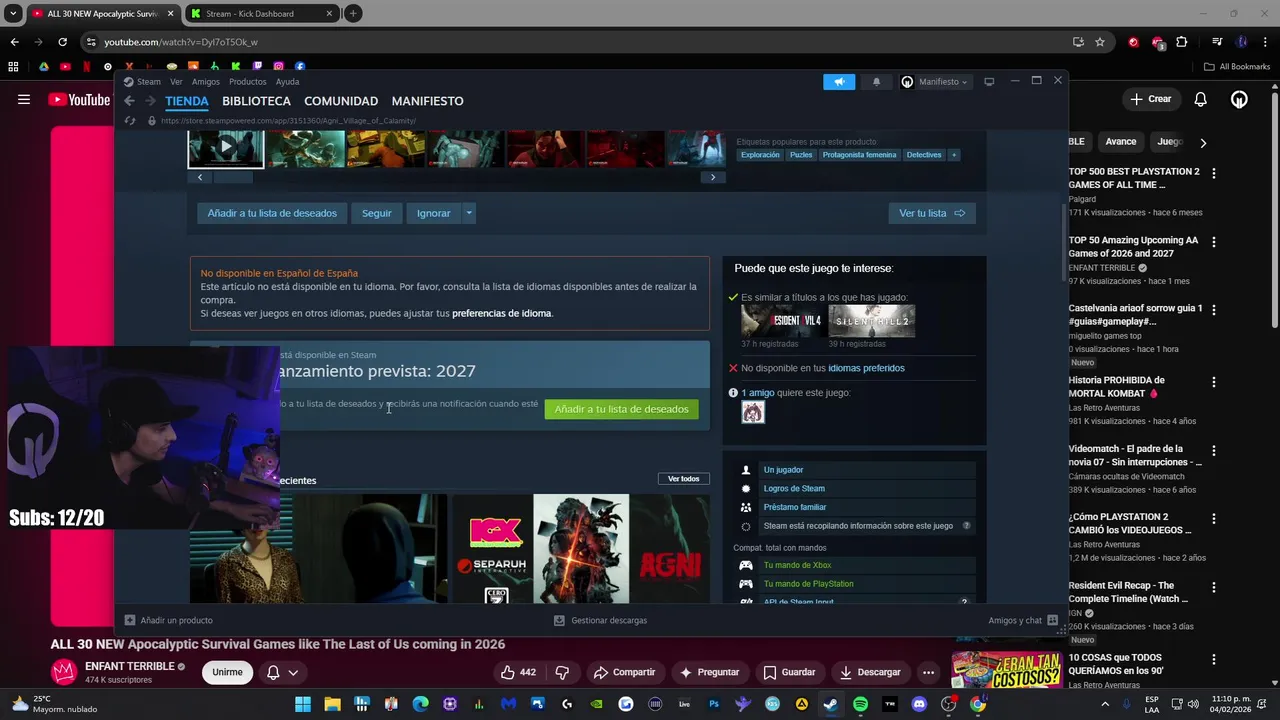Like the YouTube video with 442 likes
1280x720 pixels.
coord(519,672)
